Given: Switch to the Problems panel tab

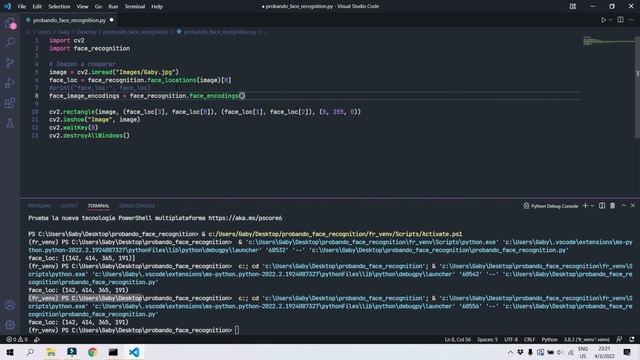Looking at the screenshot, I should (39, 206).
